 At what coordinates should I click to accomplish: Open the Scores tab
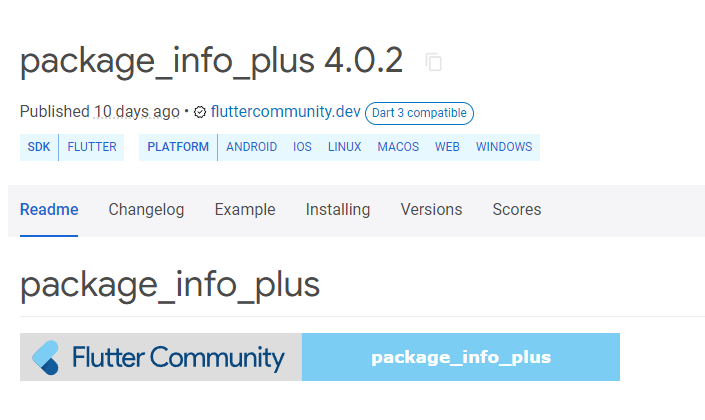[517, 210]
